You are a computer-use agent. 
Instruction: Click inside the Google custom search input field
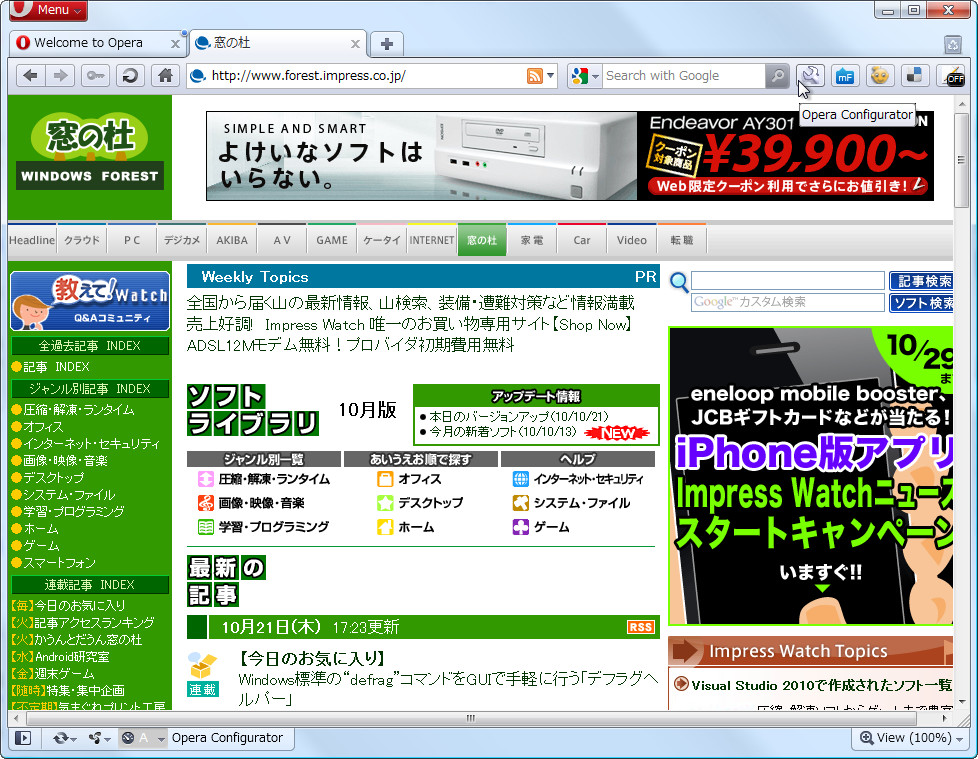pos(790,303)
